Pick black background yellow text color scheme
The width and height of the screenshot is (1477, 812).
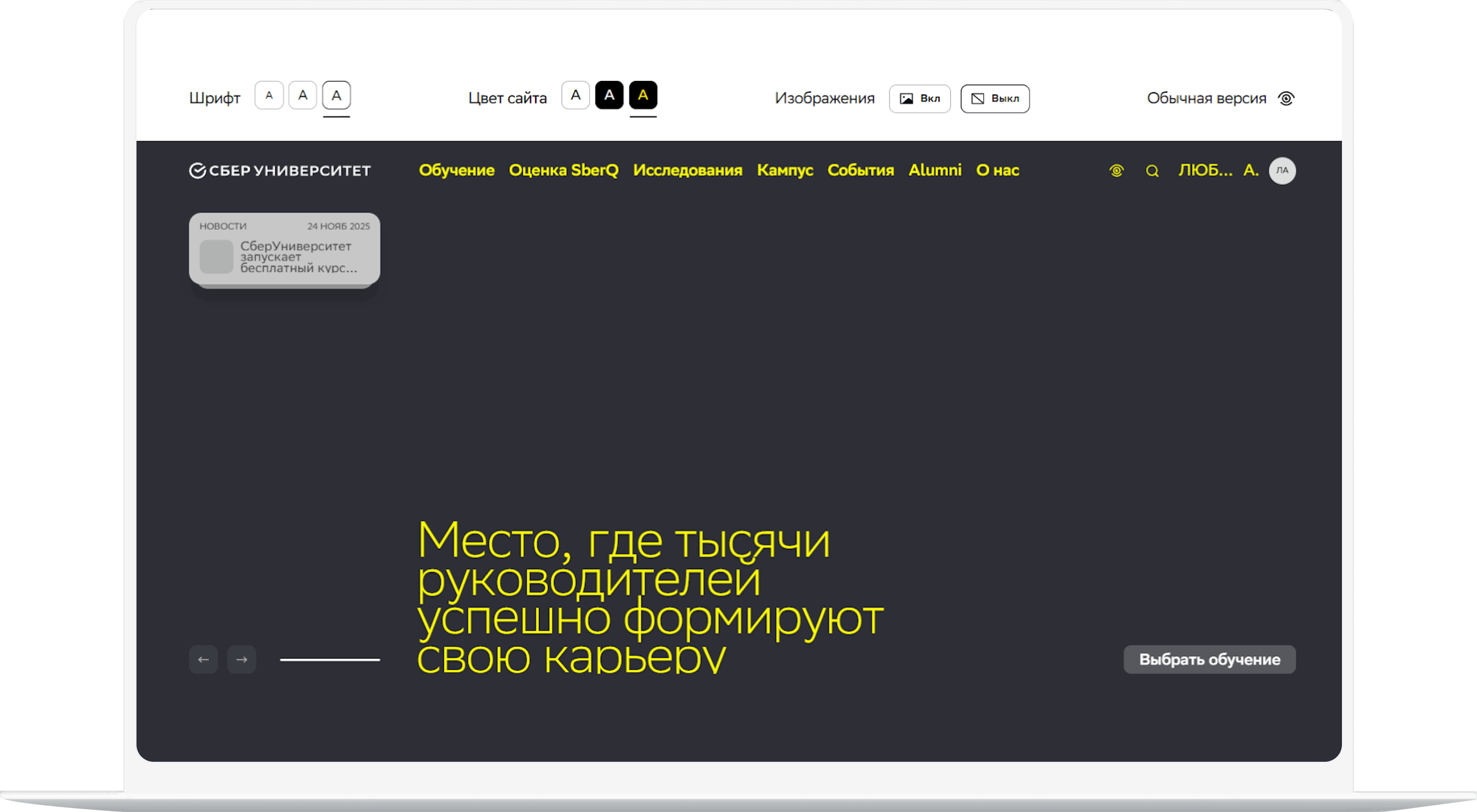click(x=643, y=95)
